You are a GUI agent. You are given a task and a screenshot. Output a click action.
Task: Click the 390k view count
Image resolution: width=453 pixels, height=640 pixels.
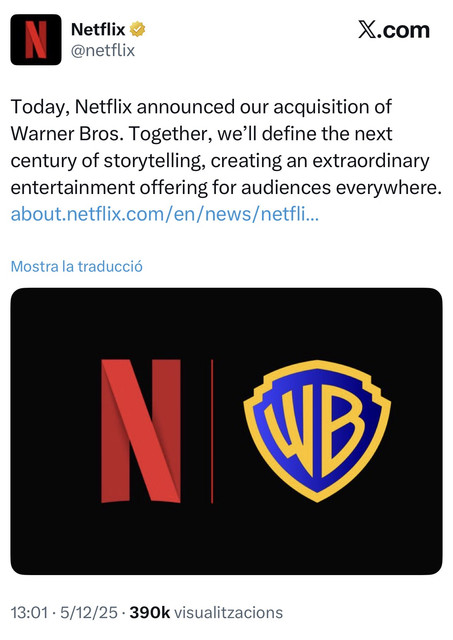149,613
